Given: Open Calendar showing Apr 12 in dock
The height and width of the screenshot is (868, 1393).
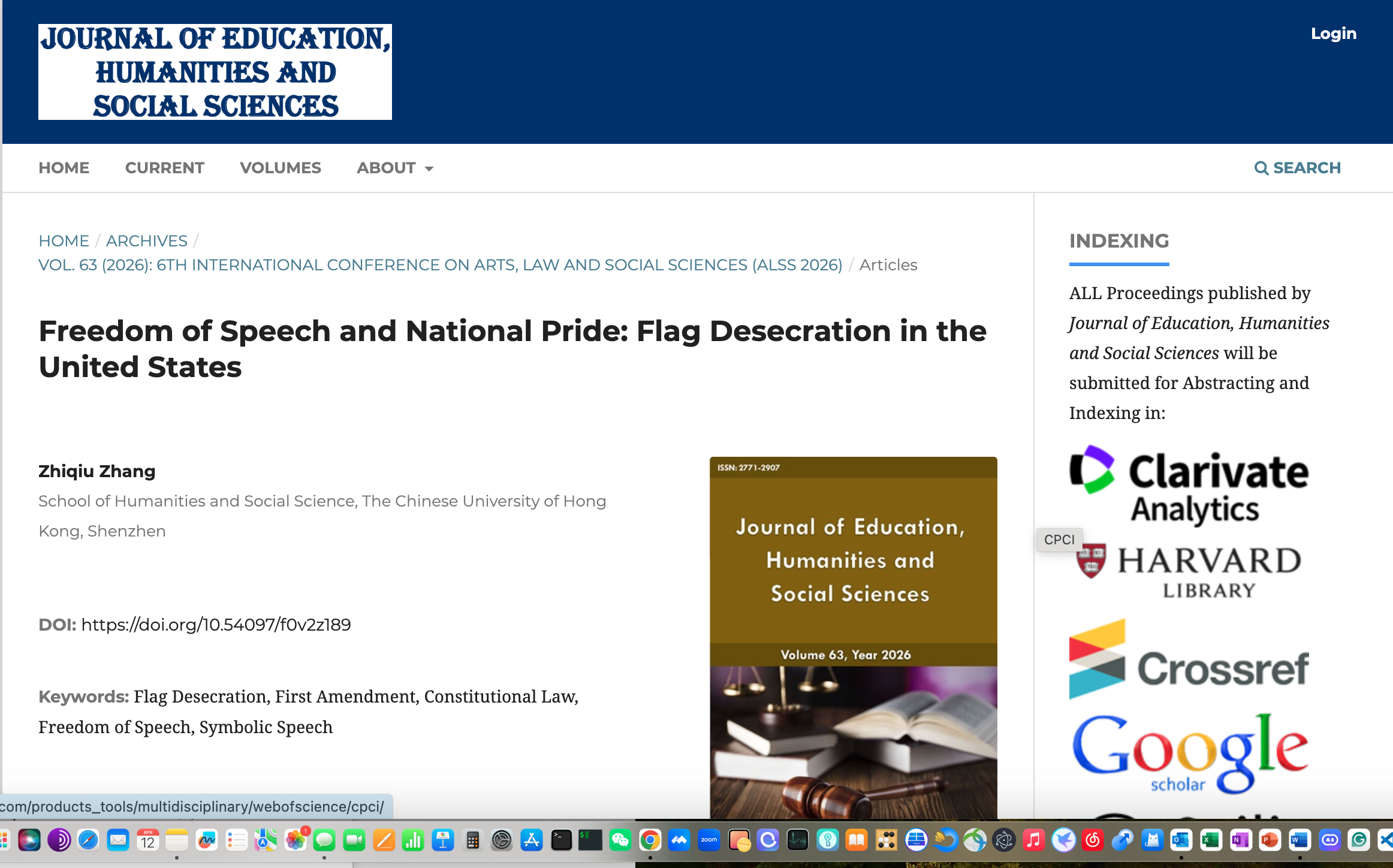Looking at the screenshot, I should tap(147, 840).
